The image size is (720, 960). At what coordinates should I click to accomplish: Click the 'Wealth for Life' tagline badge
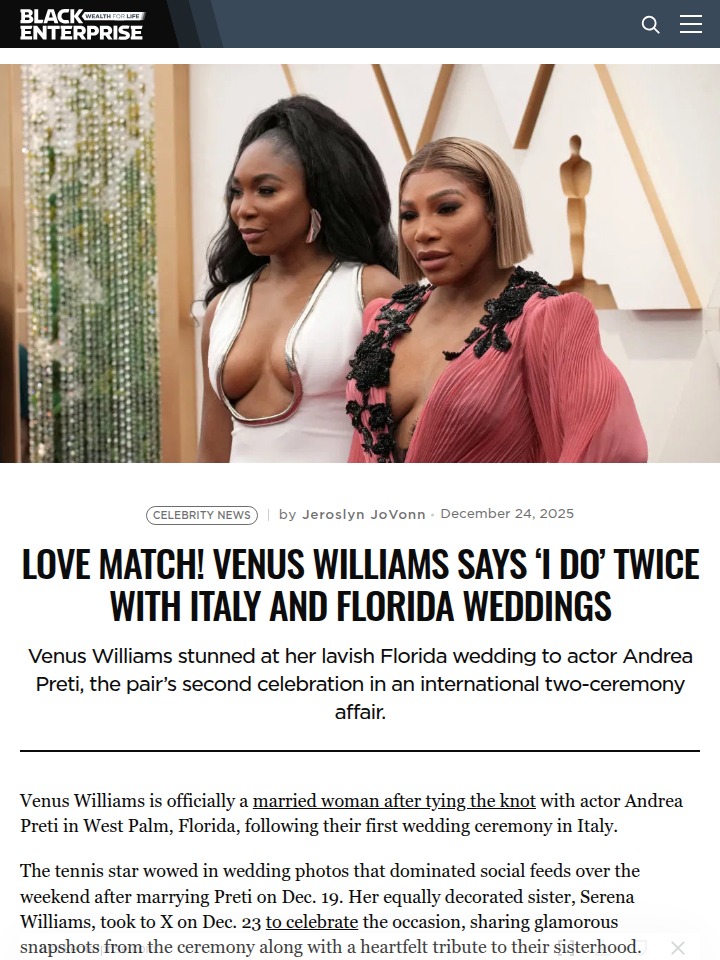coord(114,16)
